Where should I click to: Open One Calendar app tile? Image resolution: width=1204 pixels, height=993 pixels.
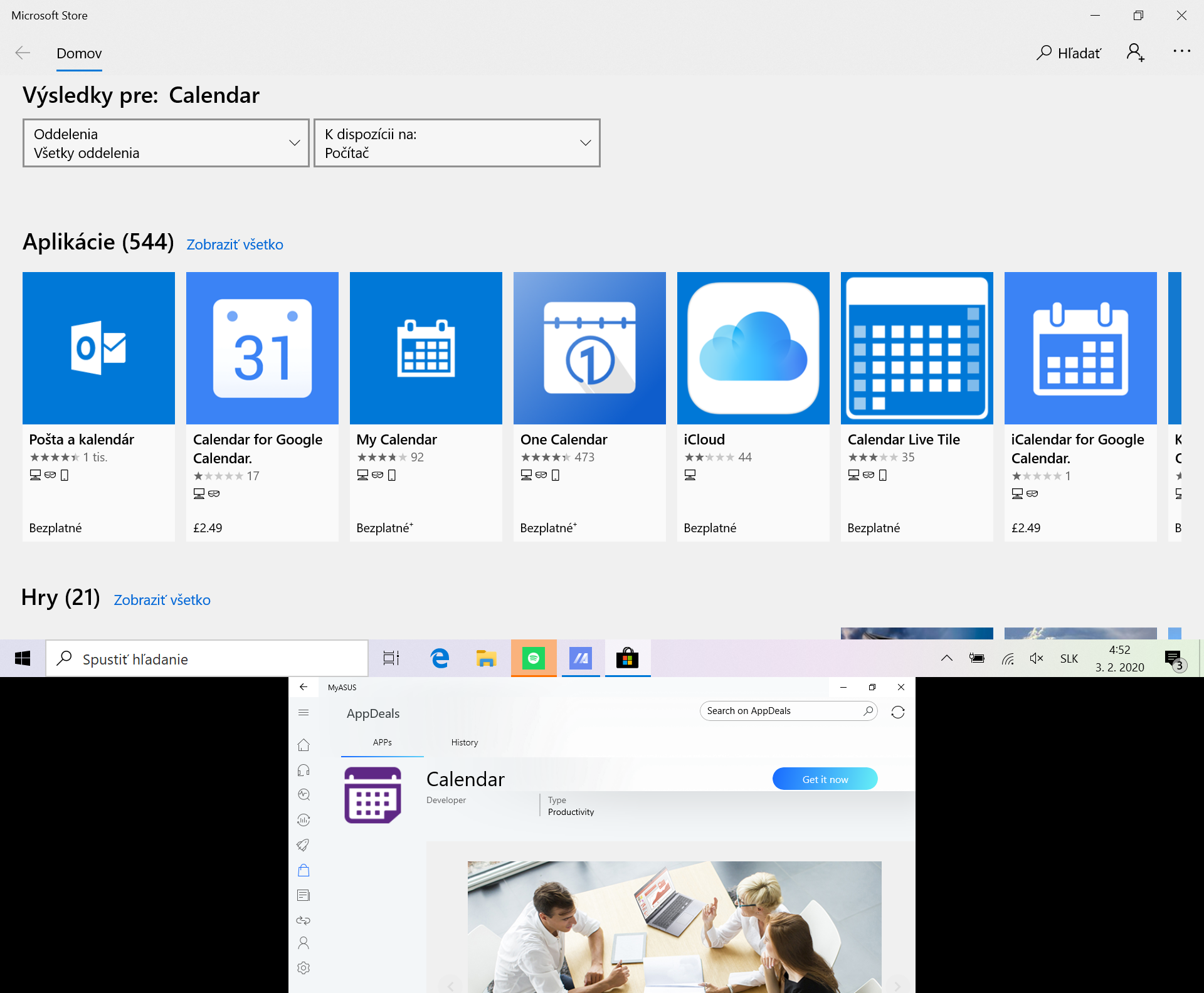[x=589, y=406]
